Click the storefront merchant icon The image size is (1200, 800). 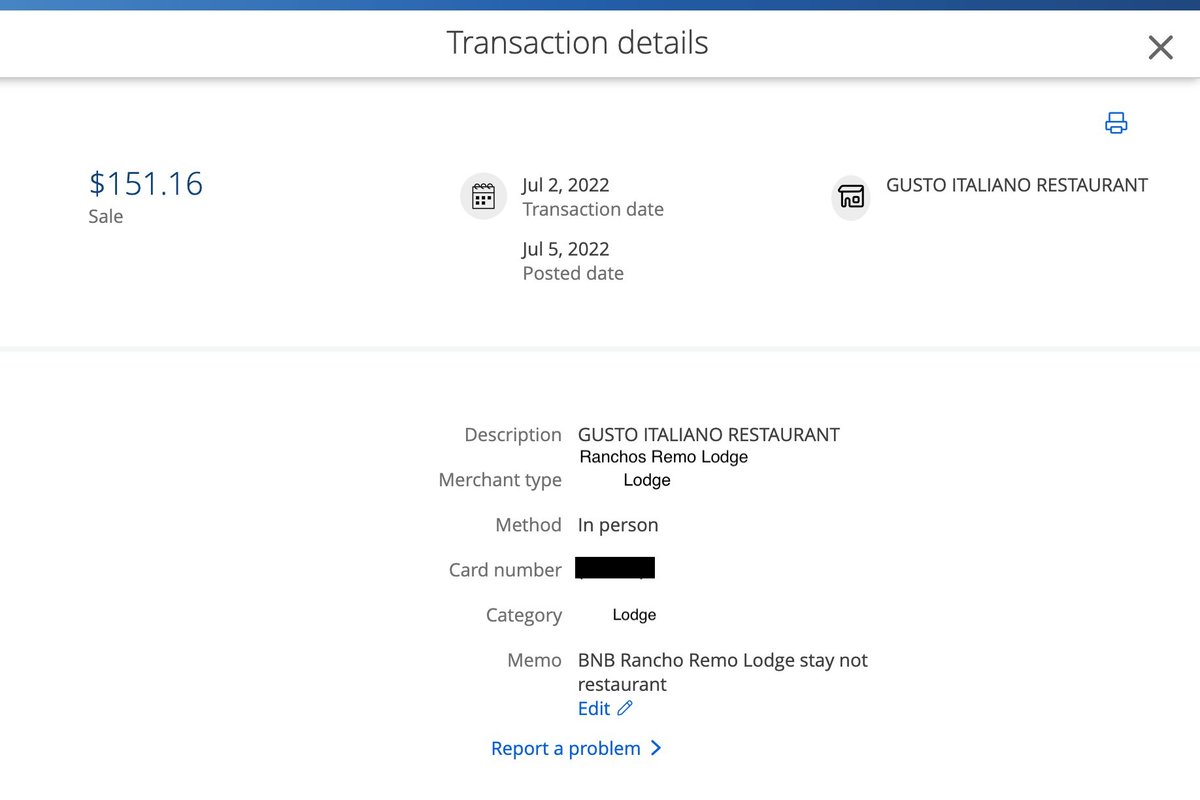851,196
